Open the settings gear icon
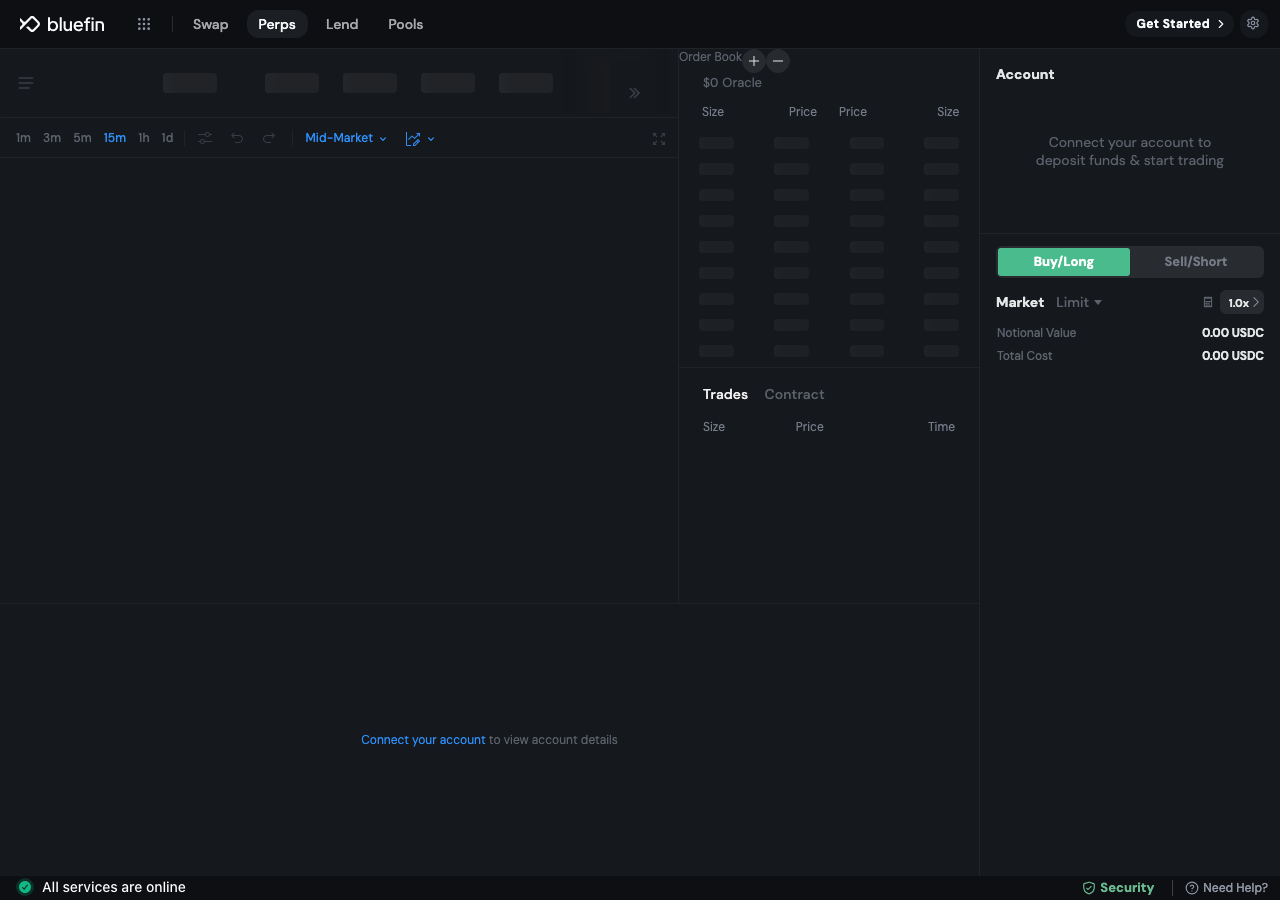This screenshot has height=900, width=1280. click(1253, 23)
